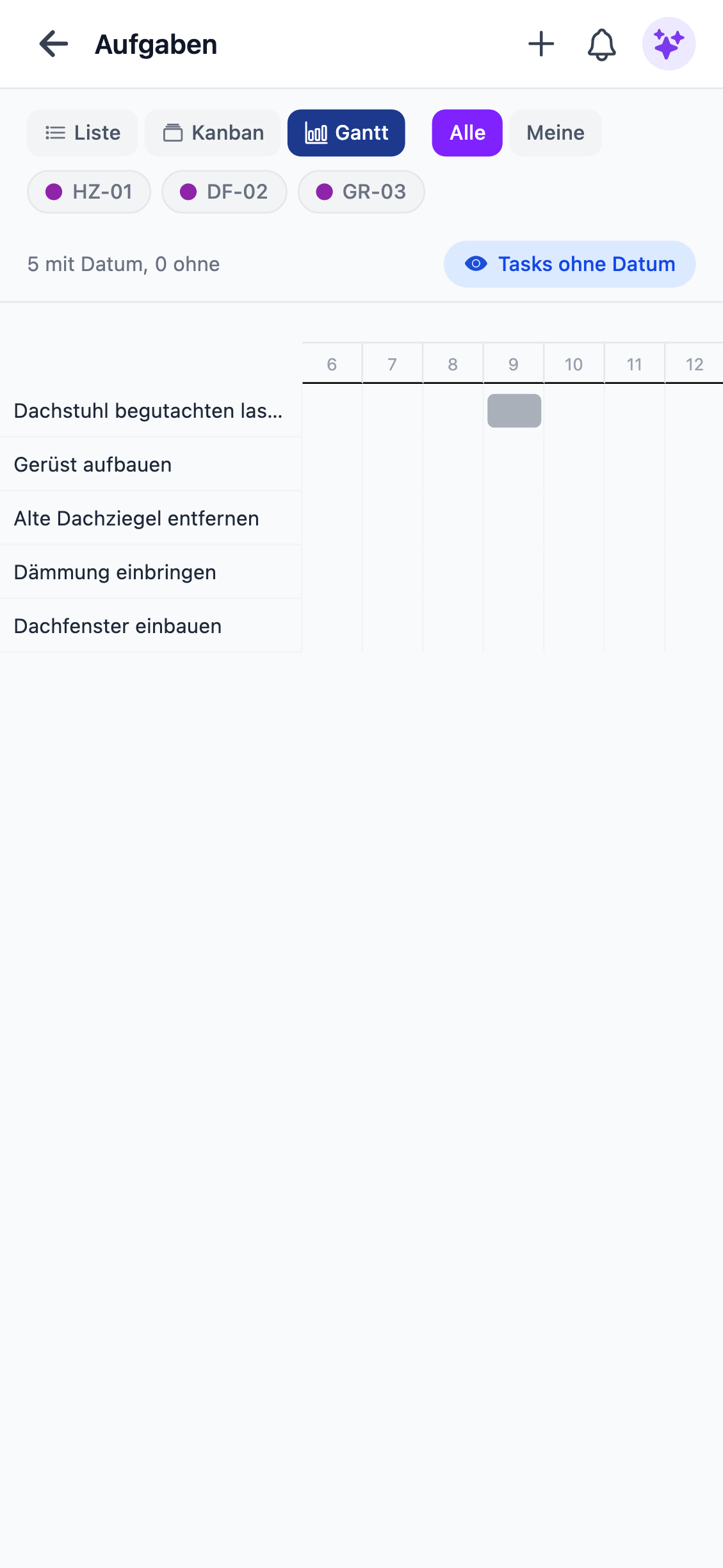Show all tasks with Alle filter
This screenshot has height=1568, width=723.
pos(467,133)
